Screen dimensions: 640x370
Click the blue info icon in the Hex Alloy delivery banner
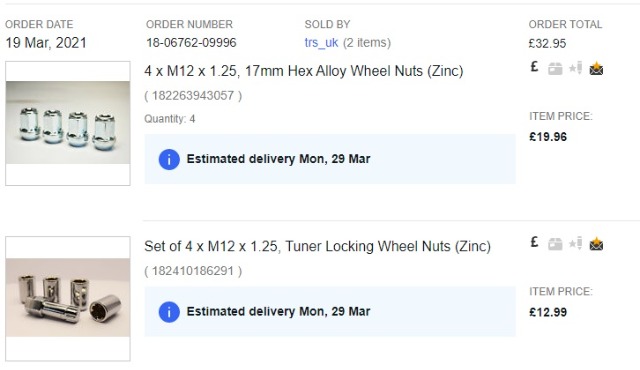[x=169, y=159]
